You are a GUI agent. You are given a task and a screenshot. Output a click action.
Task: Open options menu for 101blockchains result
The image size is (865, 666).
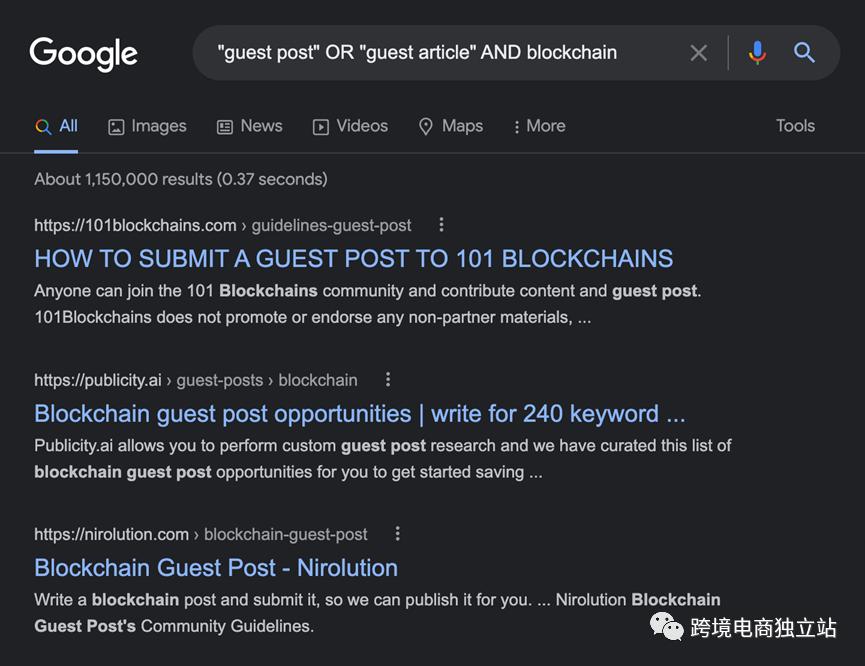(441, 225)
